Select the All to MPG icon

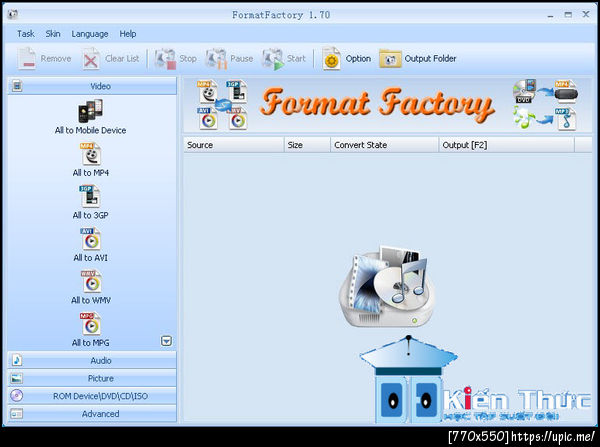(91, 324)
